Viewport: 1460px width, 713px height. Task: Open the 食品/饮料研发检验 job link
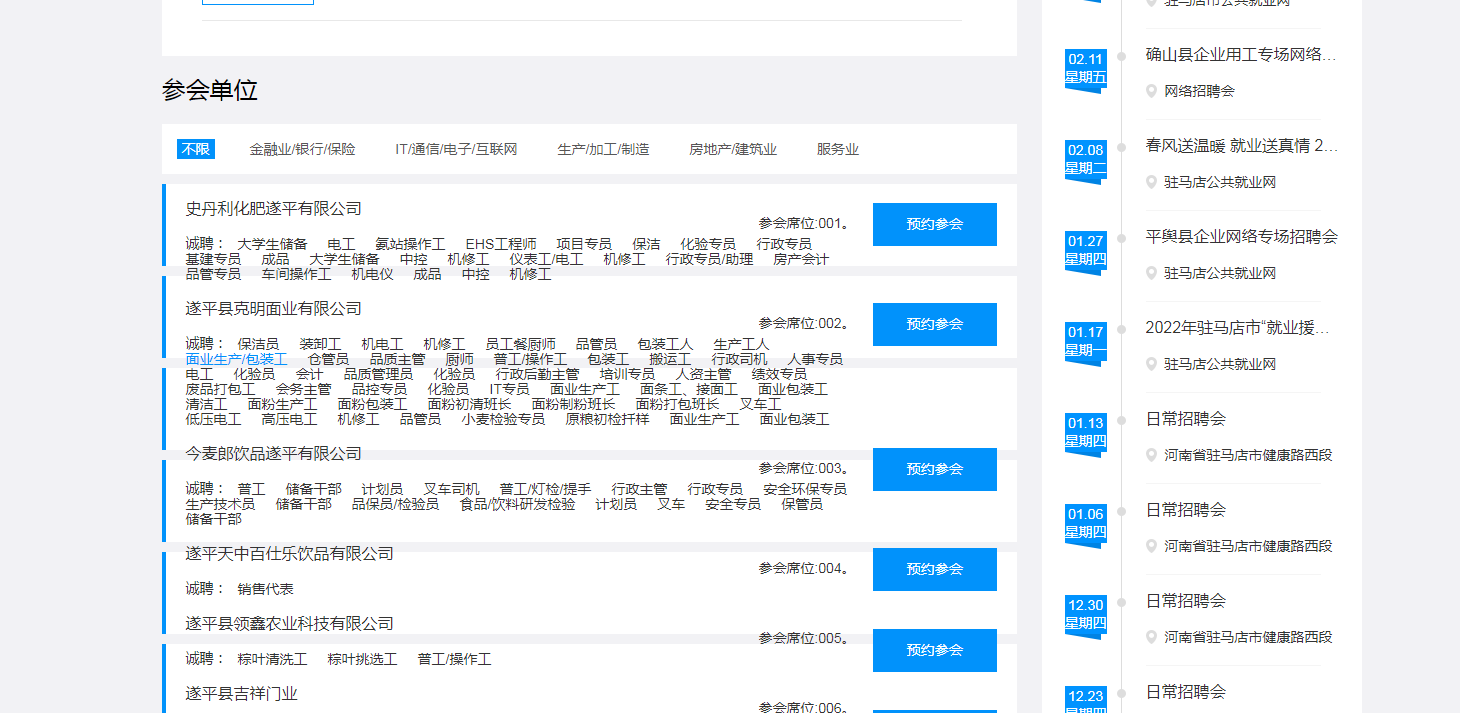pyautogui.click(x=517, y=504)
